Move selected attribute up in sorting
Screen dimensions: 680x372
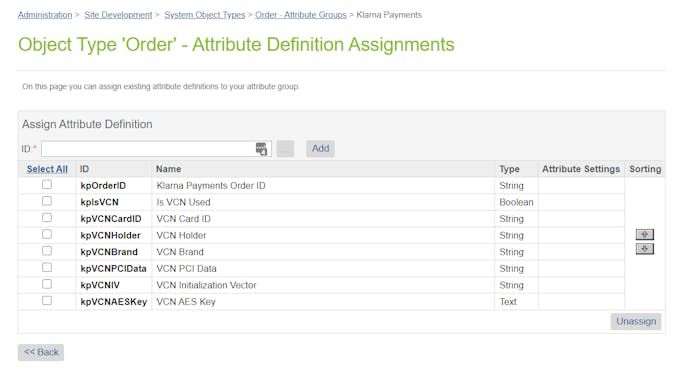pos(644,235)
